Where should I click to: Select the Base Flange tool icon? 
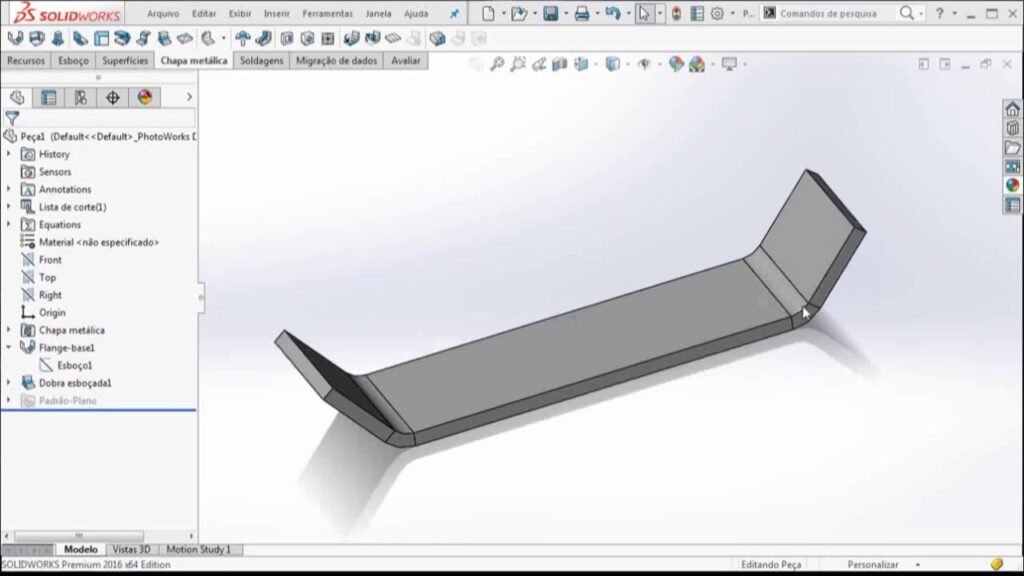(x=15, y=39)
